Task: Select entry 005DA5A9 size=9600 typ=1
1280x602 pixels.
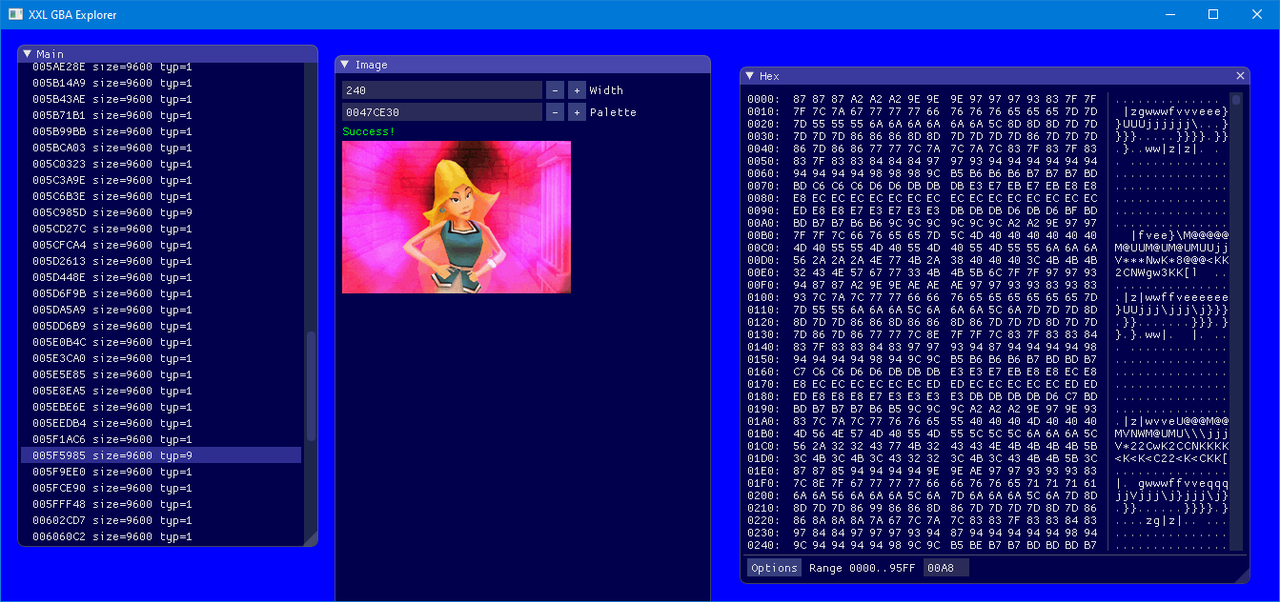Action: coord(161,309)
